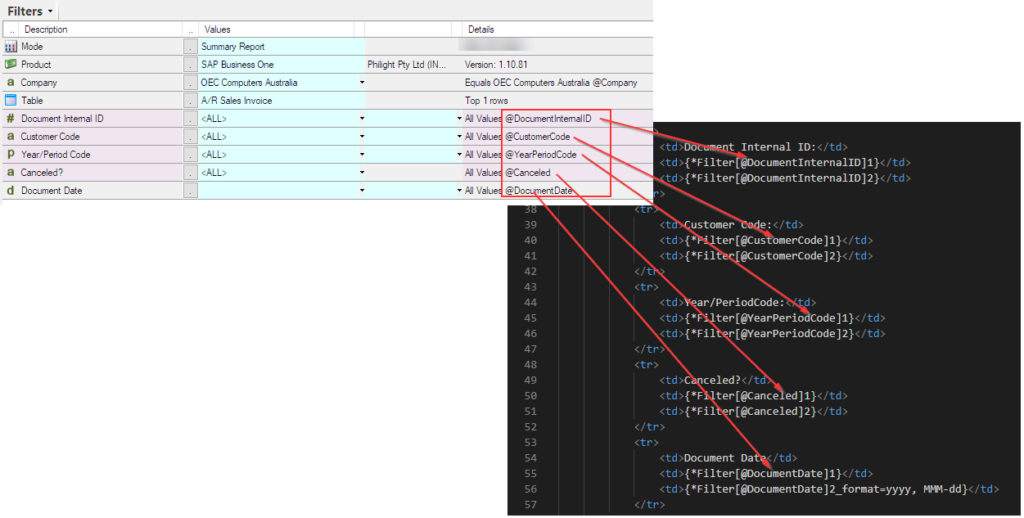
Task: Click the 'Year/Period Code' description label
Action: [x=56, y=154]
